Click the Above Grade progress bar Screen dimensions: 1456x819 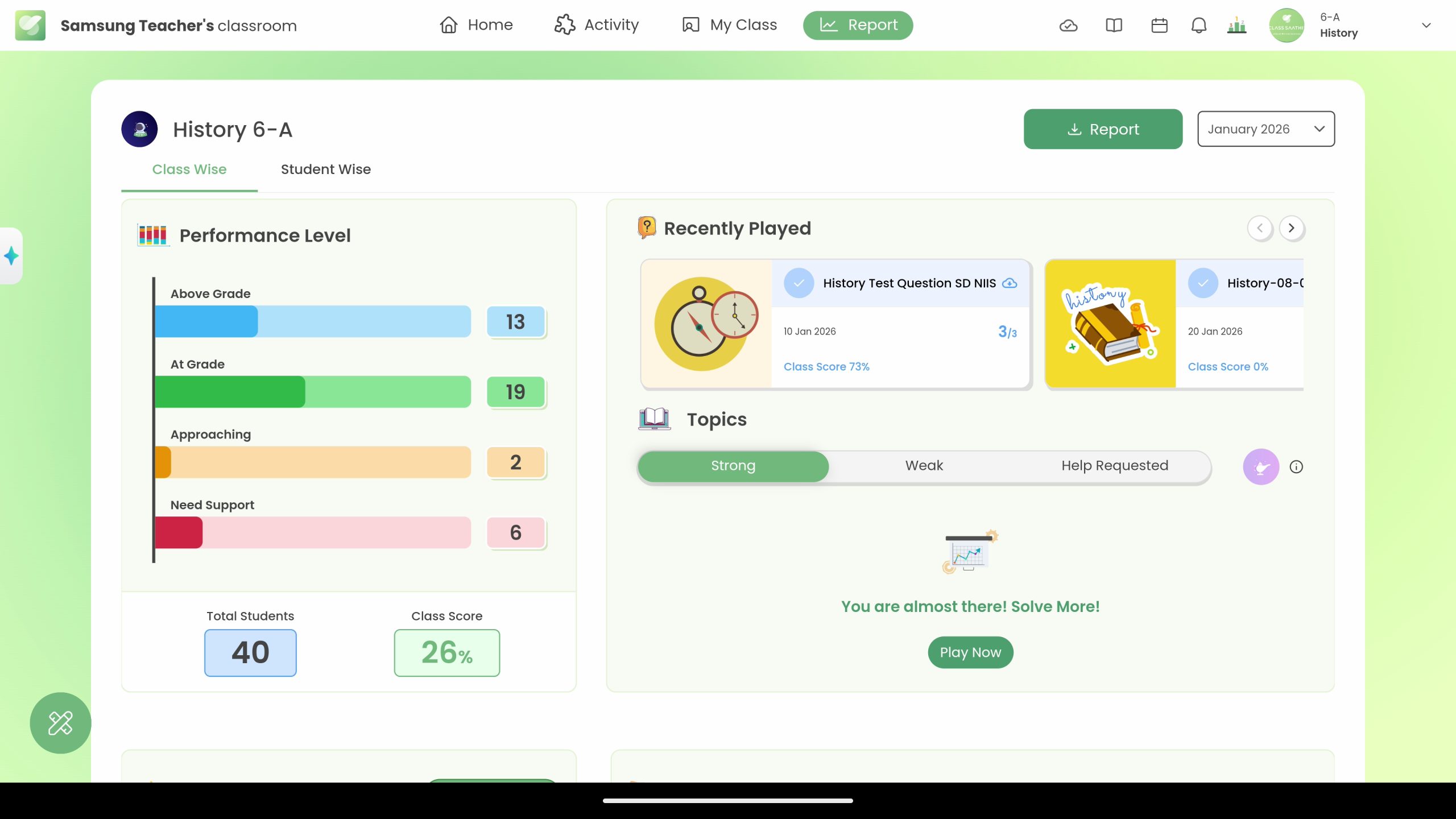coord(313,321)
